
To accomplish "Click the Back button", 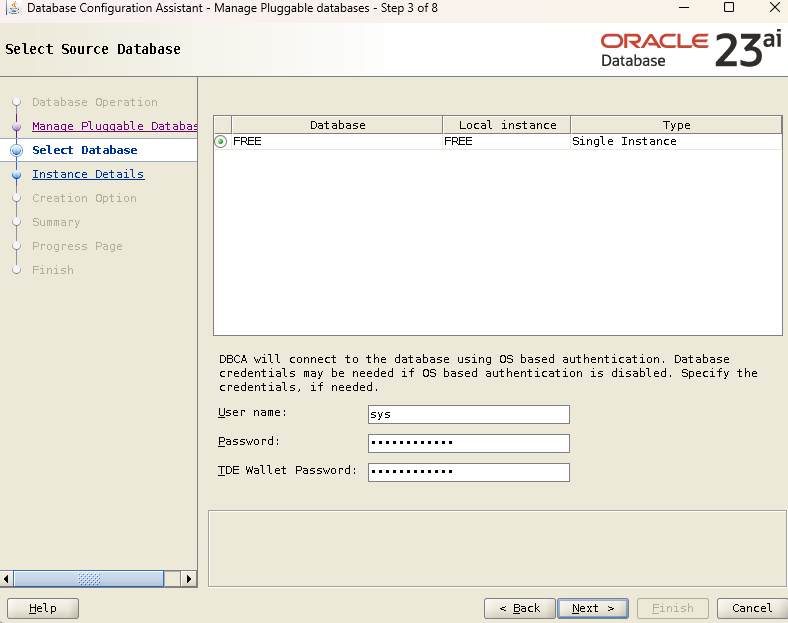I will click(x=520, y=608).
